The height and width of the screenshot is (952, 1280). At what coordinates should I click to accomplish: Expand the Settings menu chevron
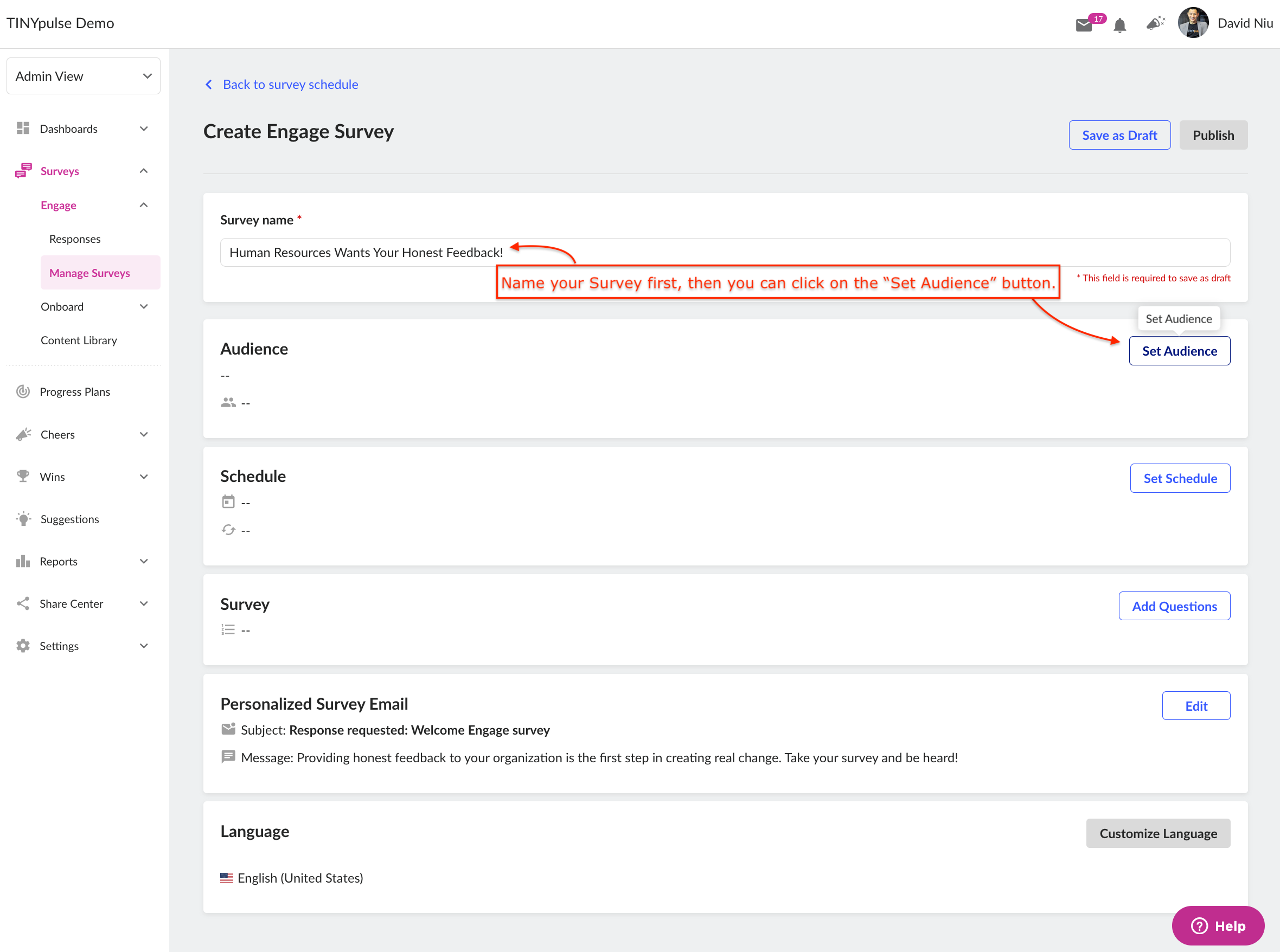tap(144, 646)
